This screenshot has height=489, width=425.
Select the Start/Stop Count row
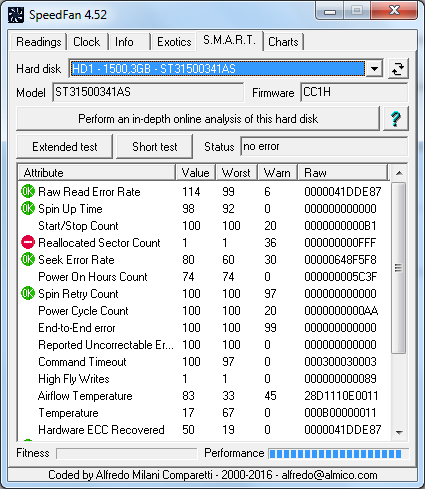204,226
